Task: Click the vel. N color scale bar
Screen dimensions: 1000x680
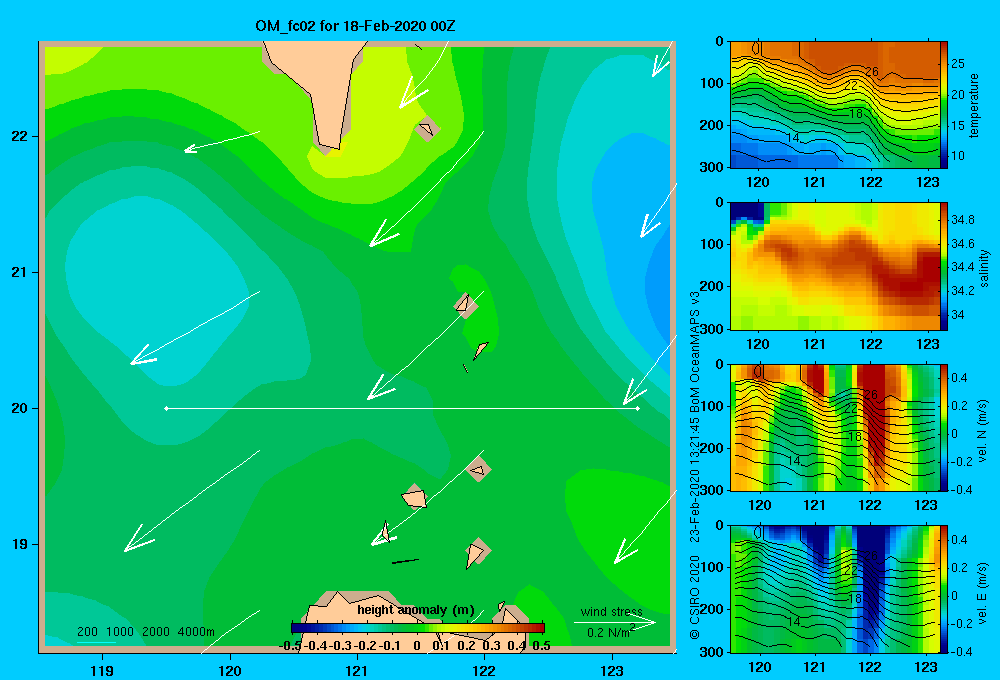Action: [944, 428]
